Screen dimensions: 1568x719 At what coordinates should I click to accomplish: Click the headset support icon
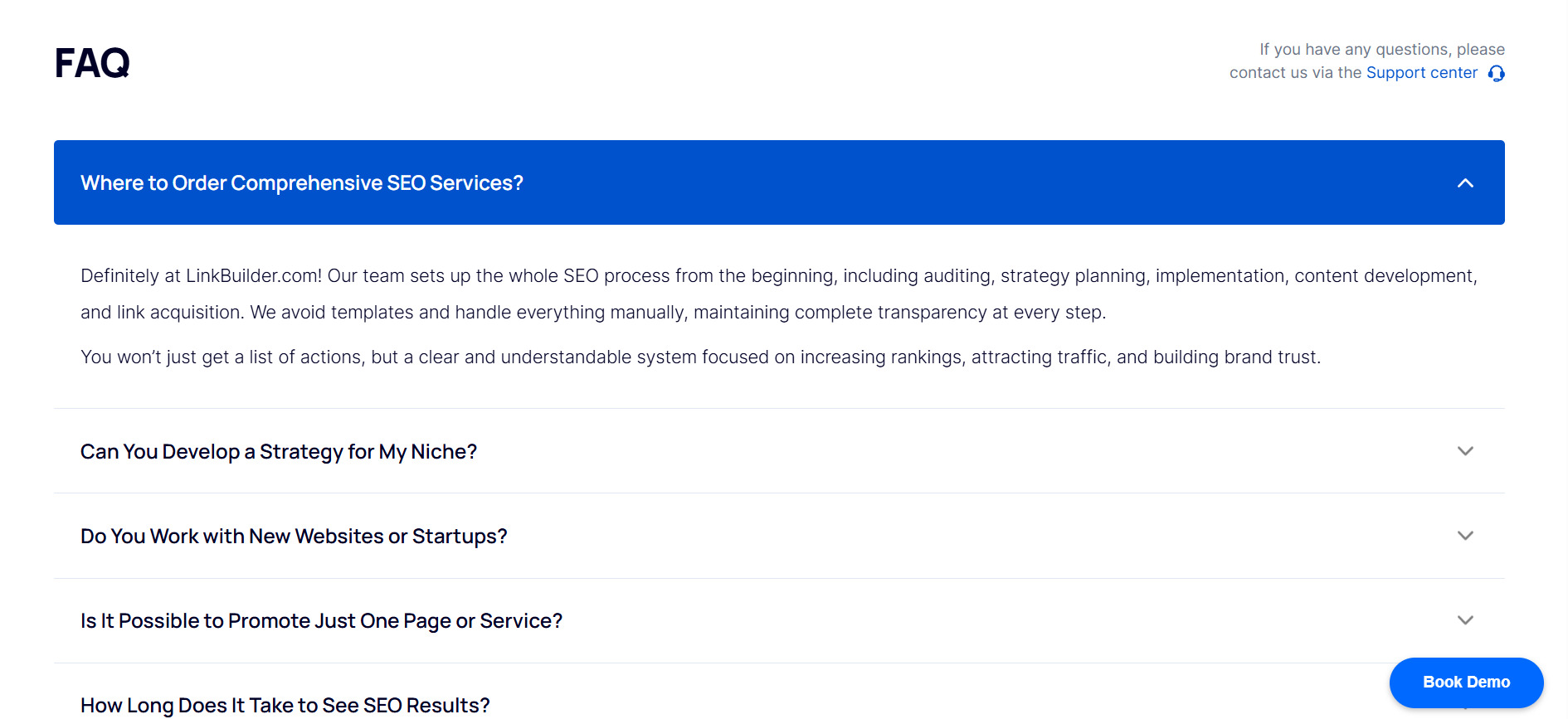[x=1496, y=74]
